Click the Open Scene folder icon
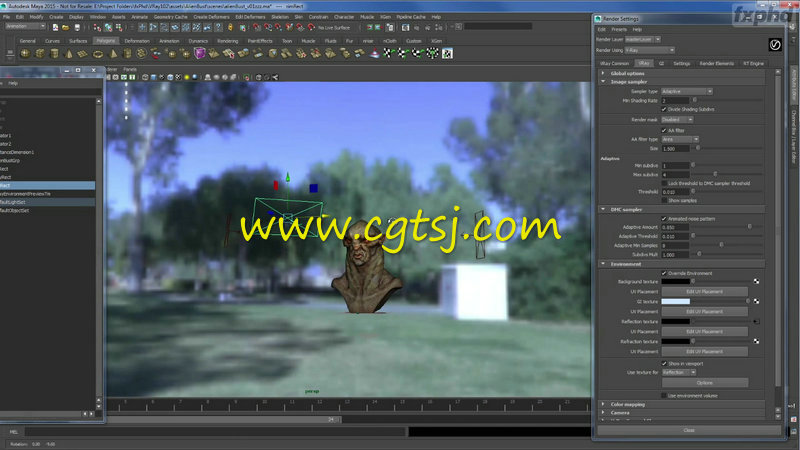This screenshot has width=800, height=450. 66,27
